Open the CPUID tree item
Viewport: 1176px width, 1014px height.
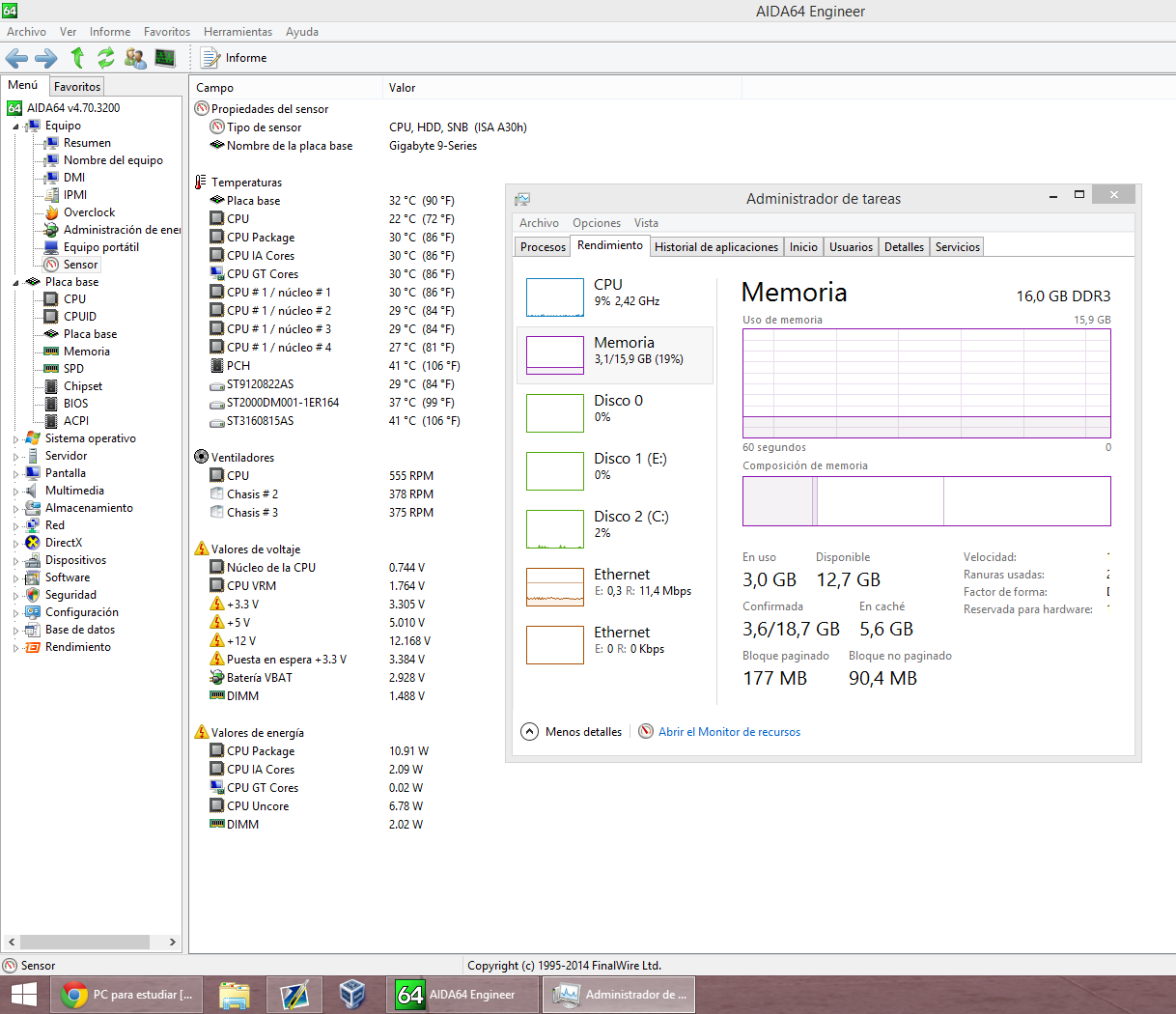coord(80,317)
